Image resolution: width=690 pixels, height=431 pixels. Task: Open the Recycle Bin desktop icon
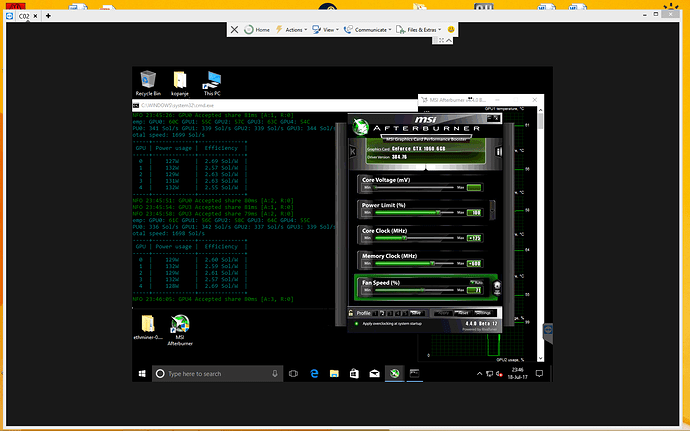pos(148,81)
